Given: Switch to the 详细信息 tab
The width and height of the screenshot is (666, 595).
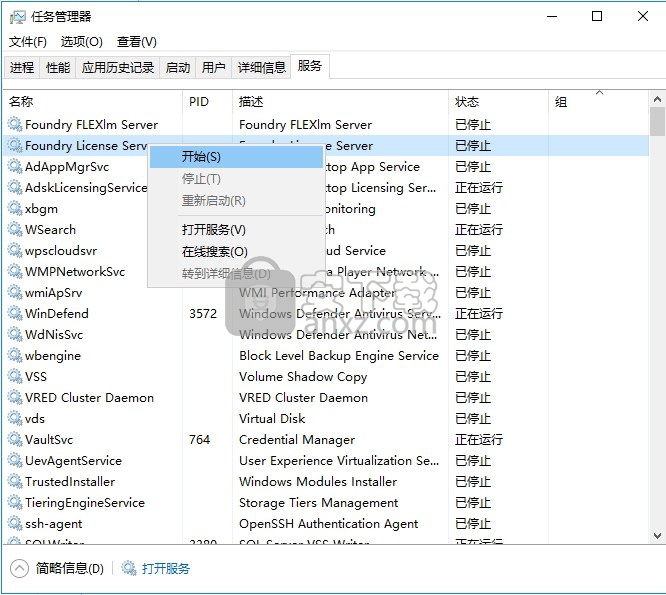Looking at the screenshot, I should (262, 68).
